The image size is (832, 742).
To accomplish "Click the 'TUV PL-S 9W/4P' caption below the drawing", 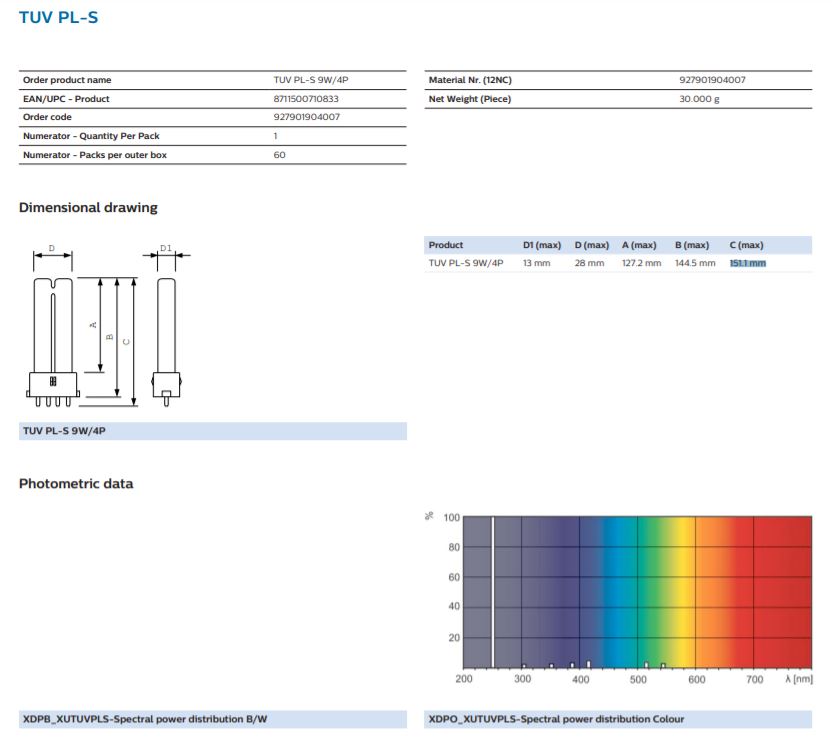I will [64, 431].
